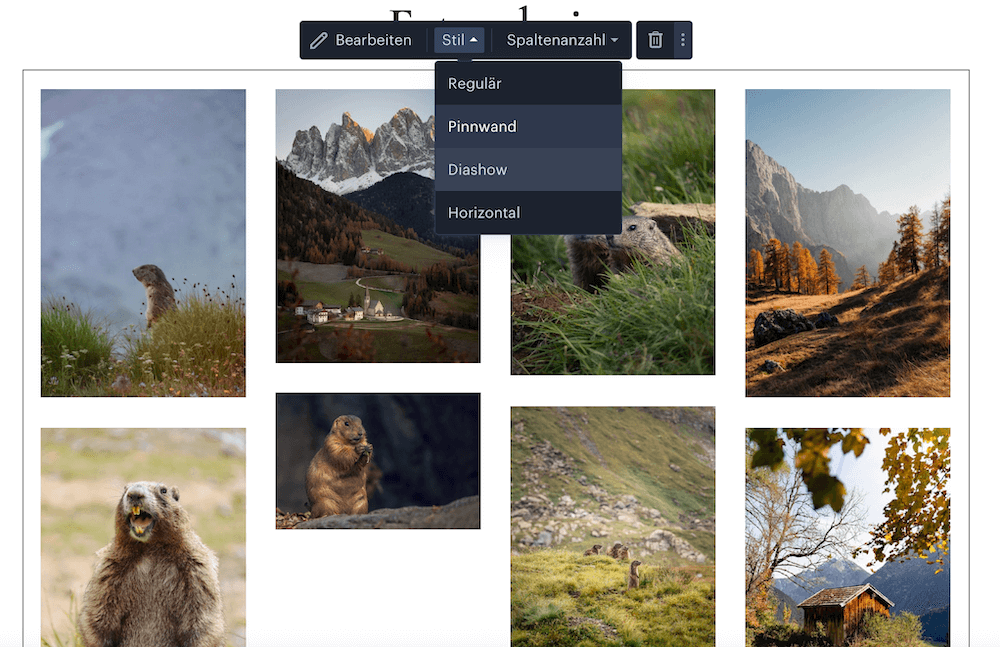1000x647 pixels.
Task: Select the marmot in misty meadow photo
Action: [143, 243]
